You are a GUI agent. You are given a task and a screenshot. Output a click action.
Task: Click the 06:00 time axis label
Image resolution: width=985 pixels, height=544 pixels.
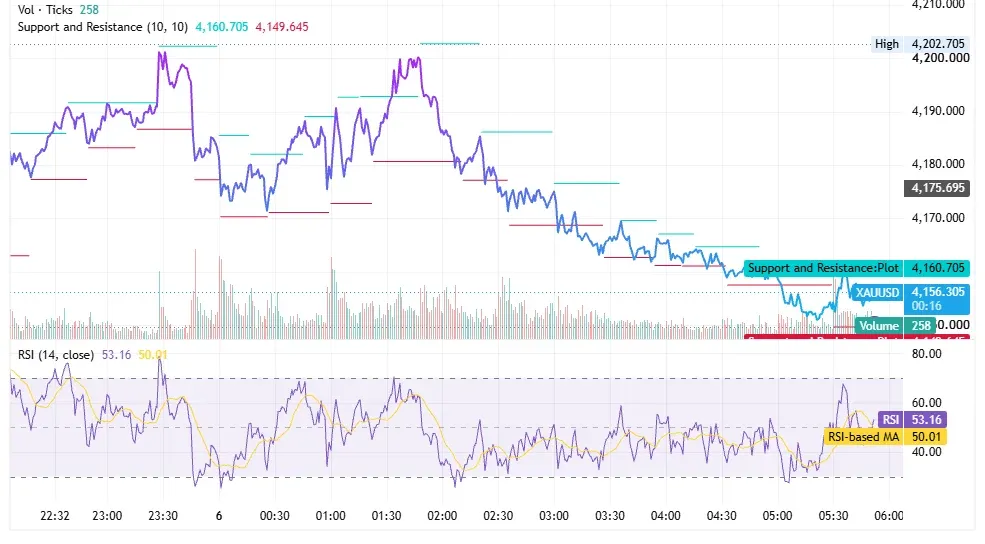point(889,516)
